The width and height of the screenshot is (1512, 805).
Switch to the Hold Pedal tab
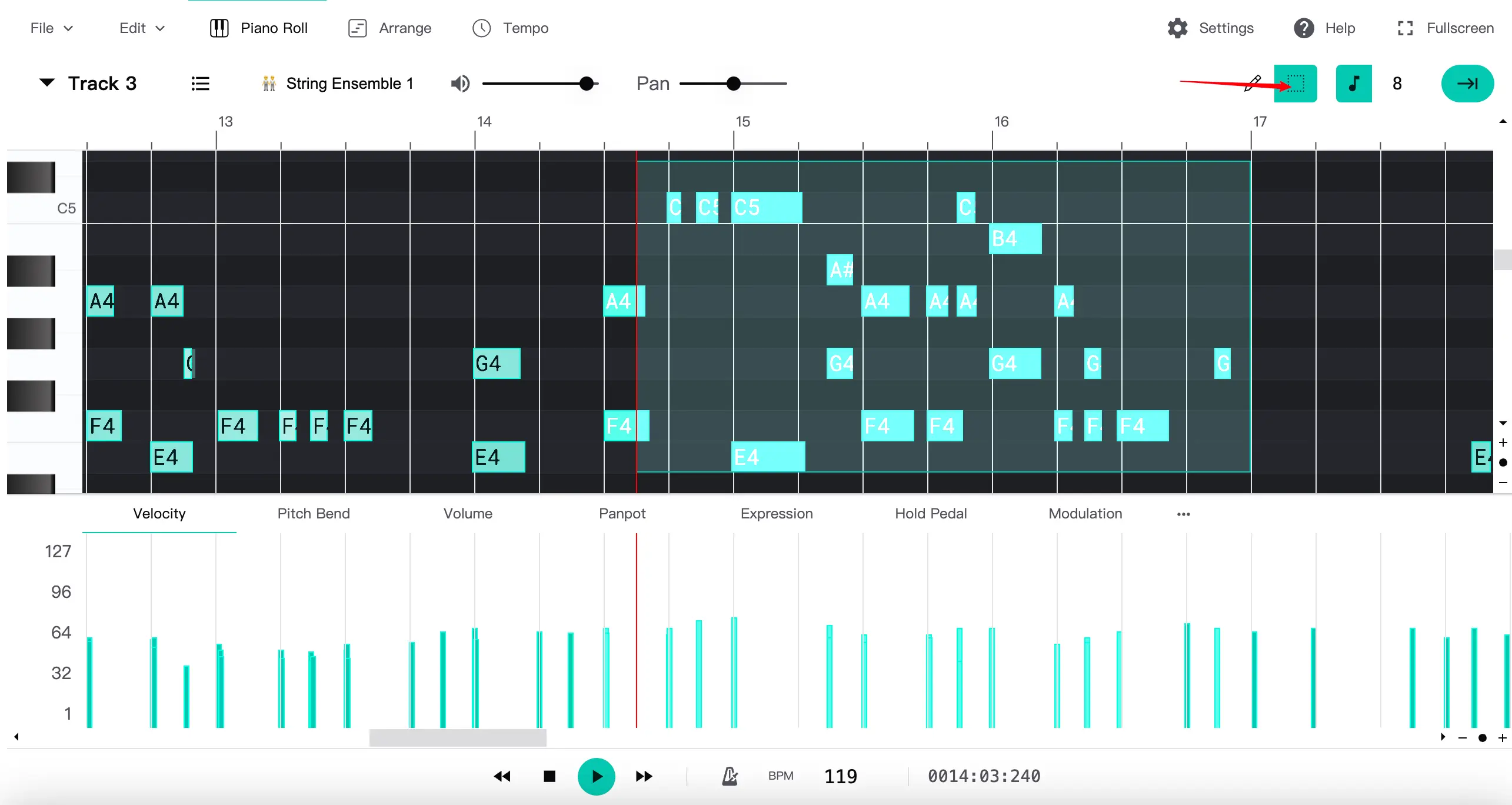pyautogui.click(x=930, y=513)
